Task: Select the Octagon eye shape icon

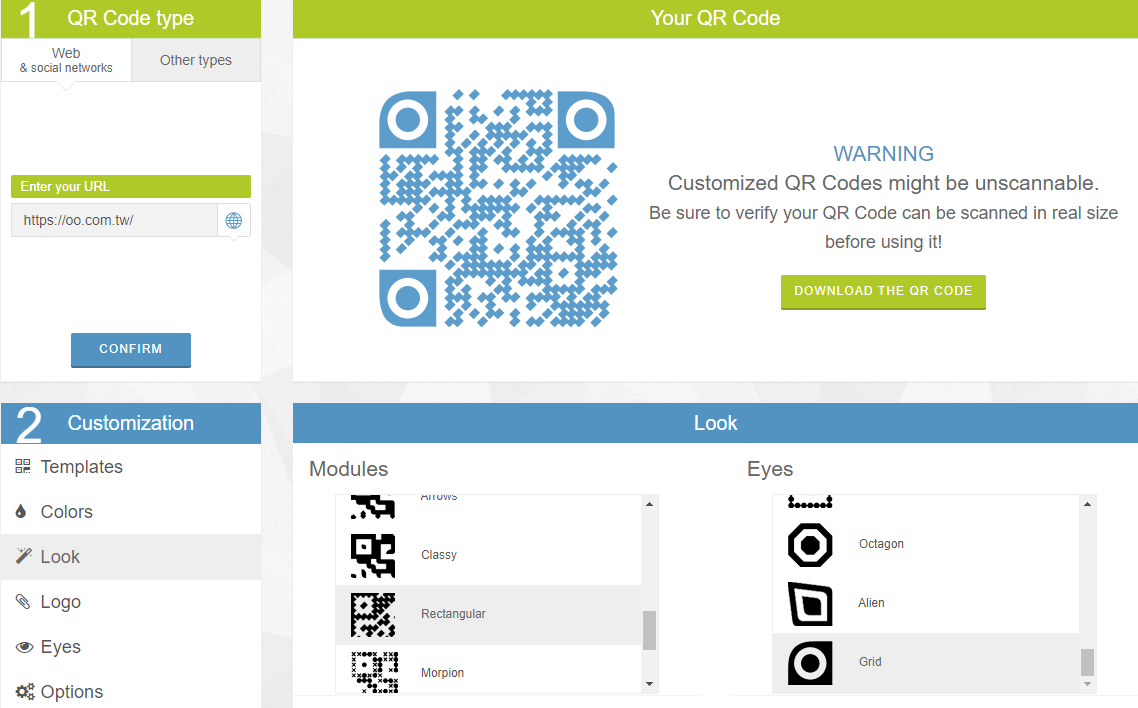Action: coord(810,545)
